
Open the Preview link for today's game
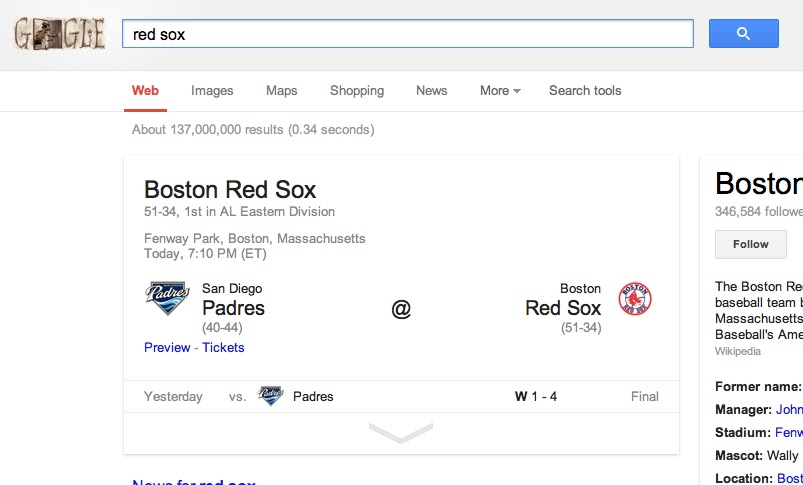click(x=167, y=347)
